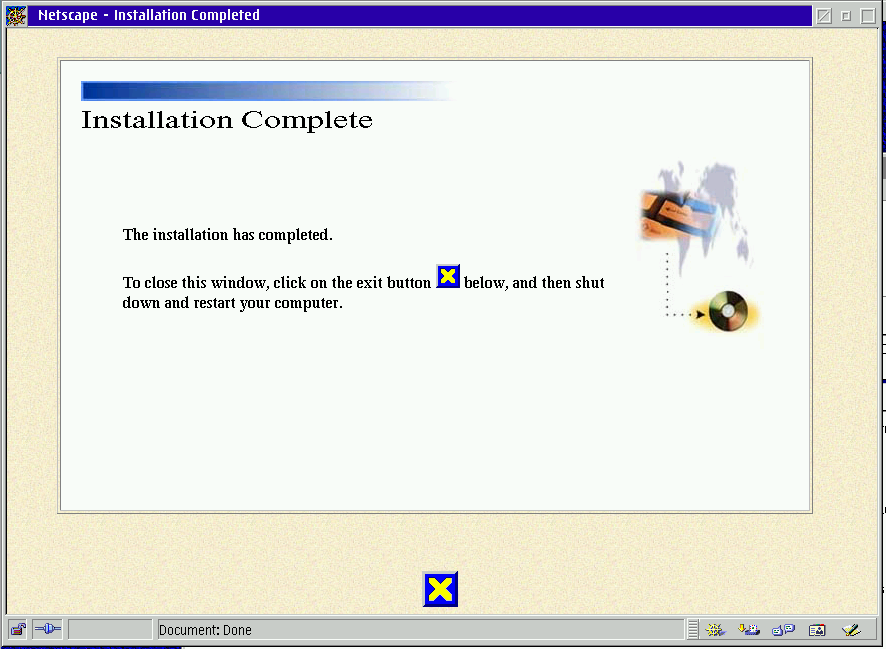Open Navigator via ship wheel icon
The height and width of the screenshot is (649, 886).
point(715,629)
